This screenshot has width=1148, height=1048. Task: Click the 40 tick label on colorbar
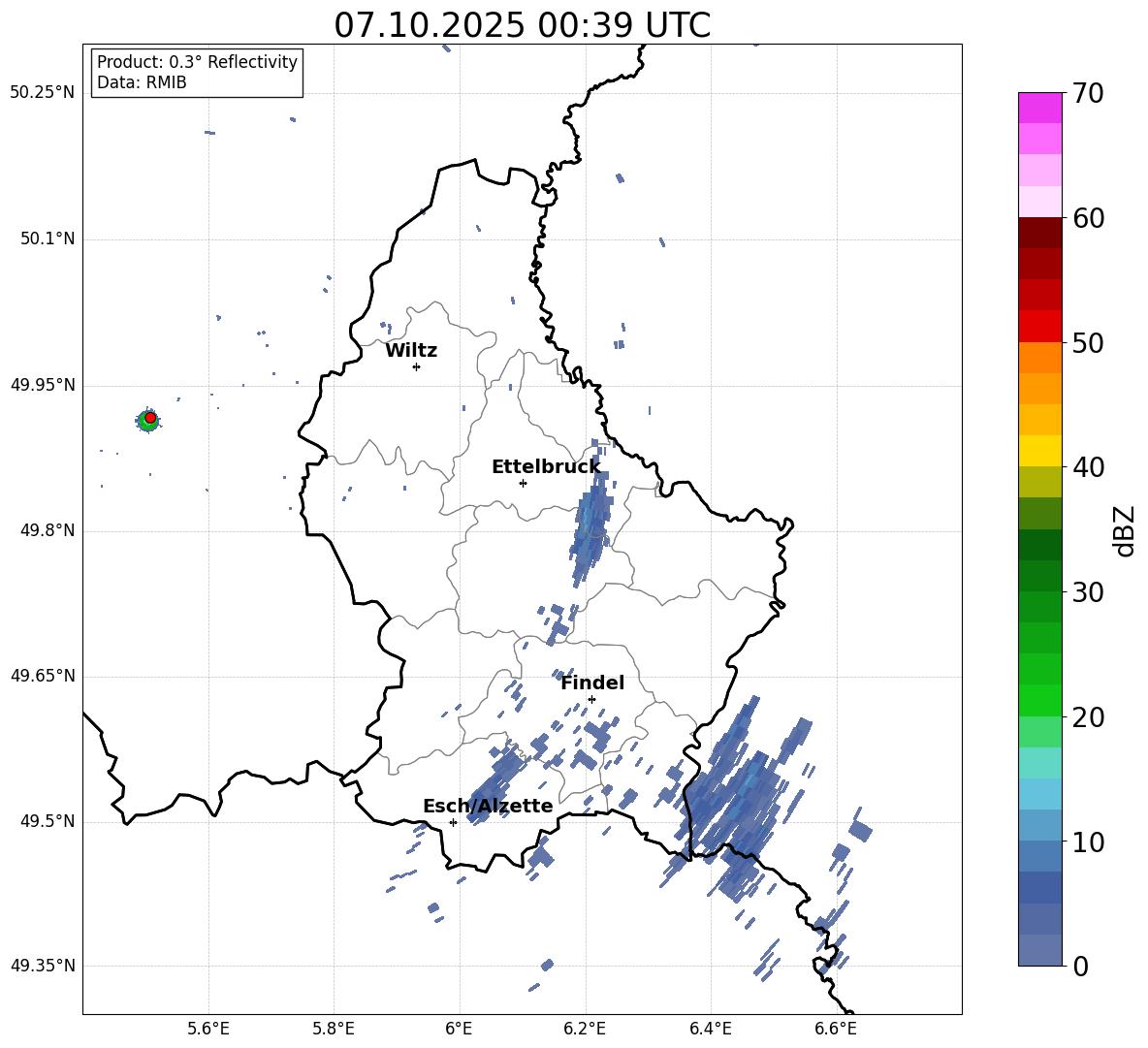tap(1088, 467)
